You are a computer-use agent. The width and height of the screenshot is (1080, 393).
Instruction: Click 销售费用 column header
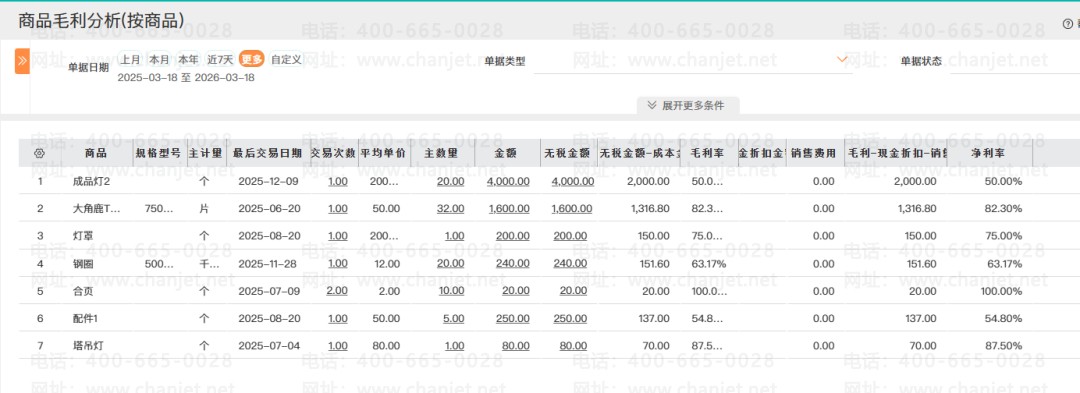813,153
